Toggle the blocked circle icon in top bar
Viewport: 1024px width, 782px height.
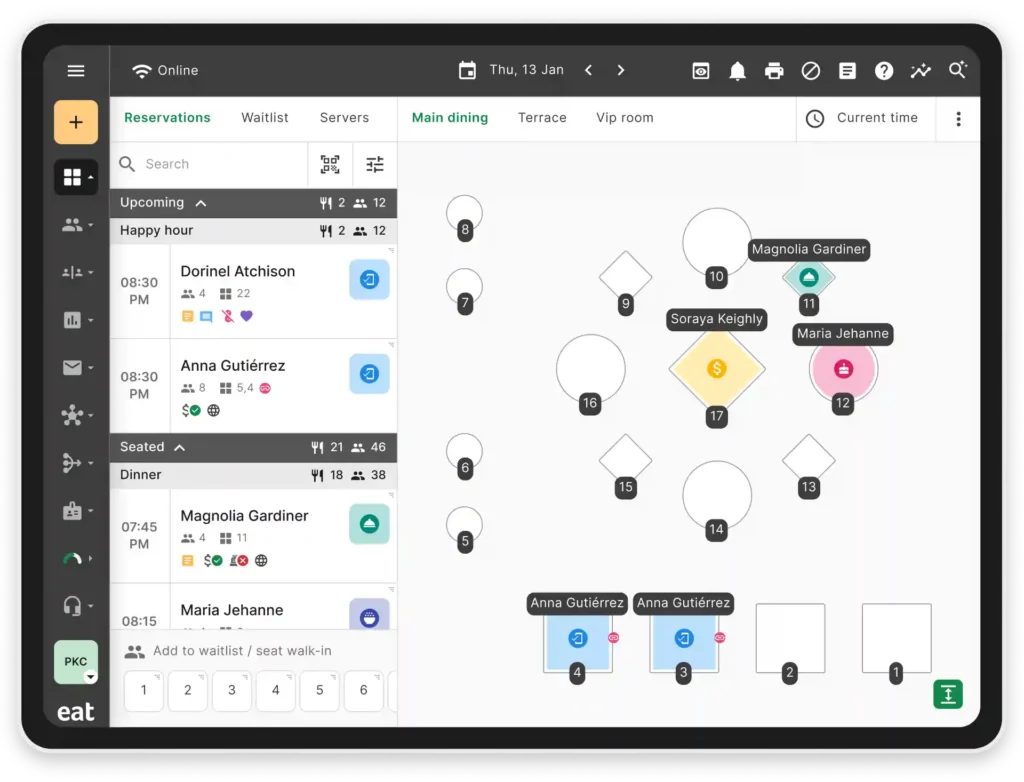pyautogui.click(x=811, y=71)
